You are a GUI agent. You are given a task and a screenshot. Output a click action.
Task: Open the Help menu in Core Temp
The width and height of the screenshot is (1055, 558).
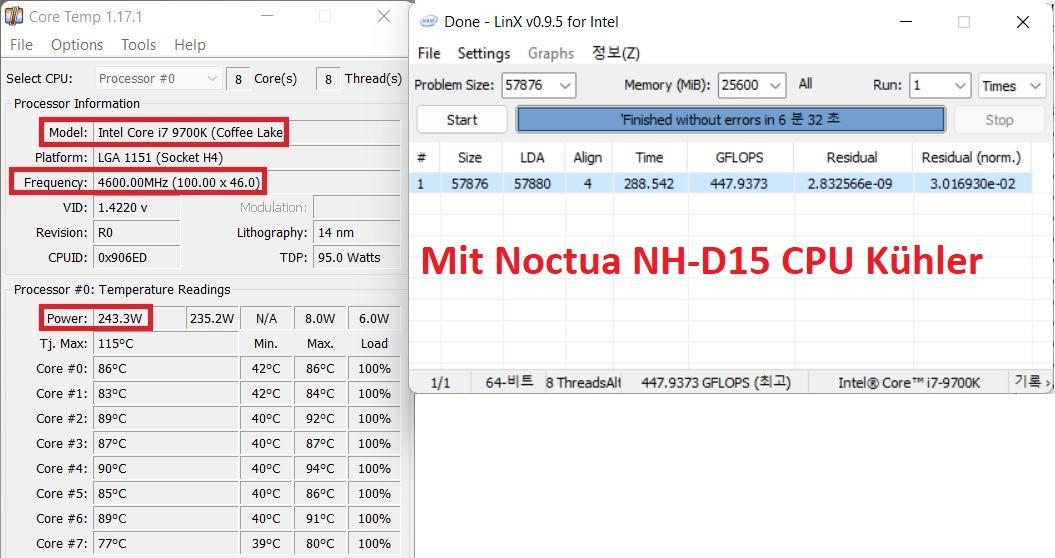coord(190,44)
